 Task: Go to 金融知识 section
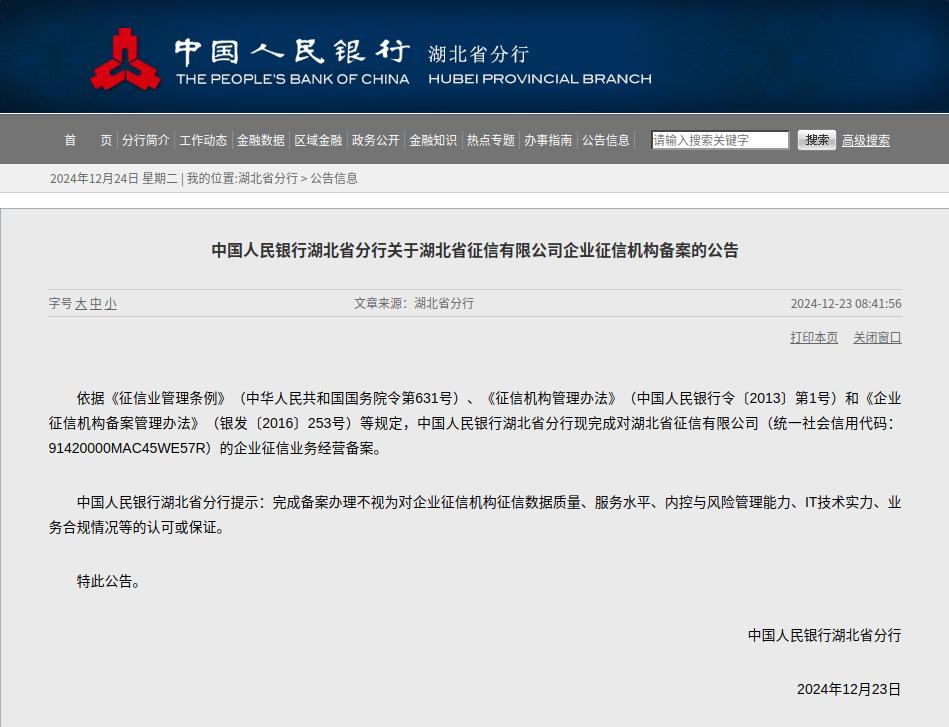click(433, 140)
